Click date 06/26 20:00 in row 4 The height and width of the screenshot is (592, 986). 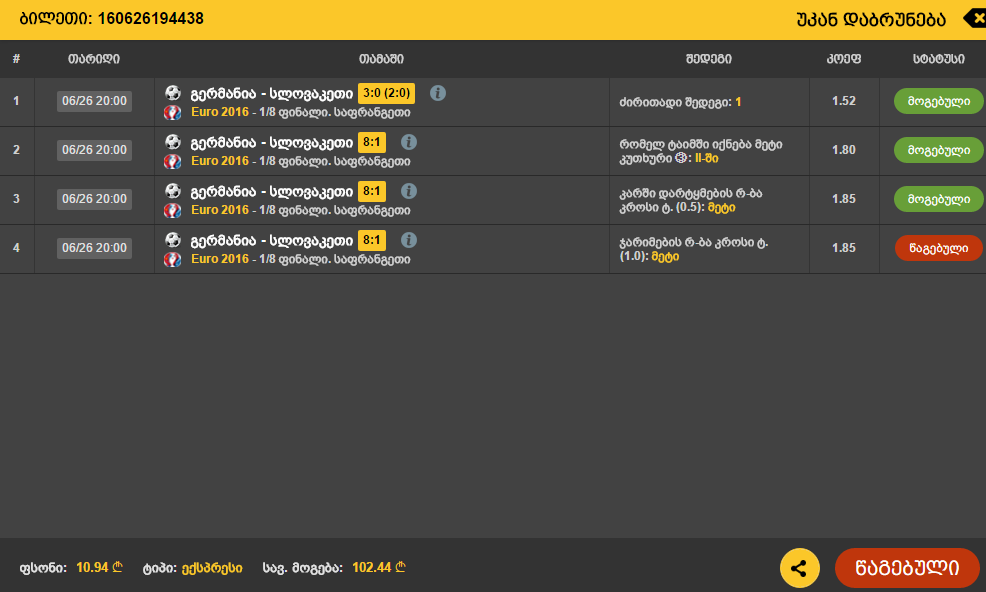point(94,249)
